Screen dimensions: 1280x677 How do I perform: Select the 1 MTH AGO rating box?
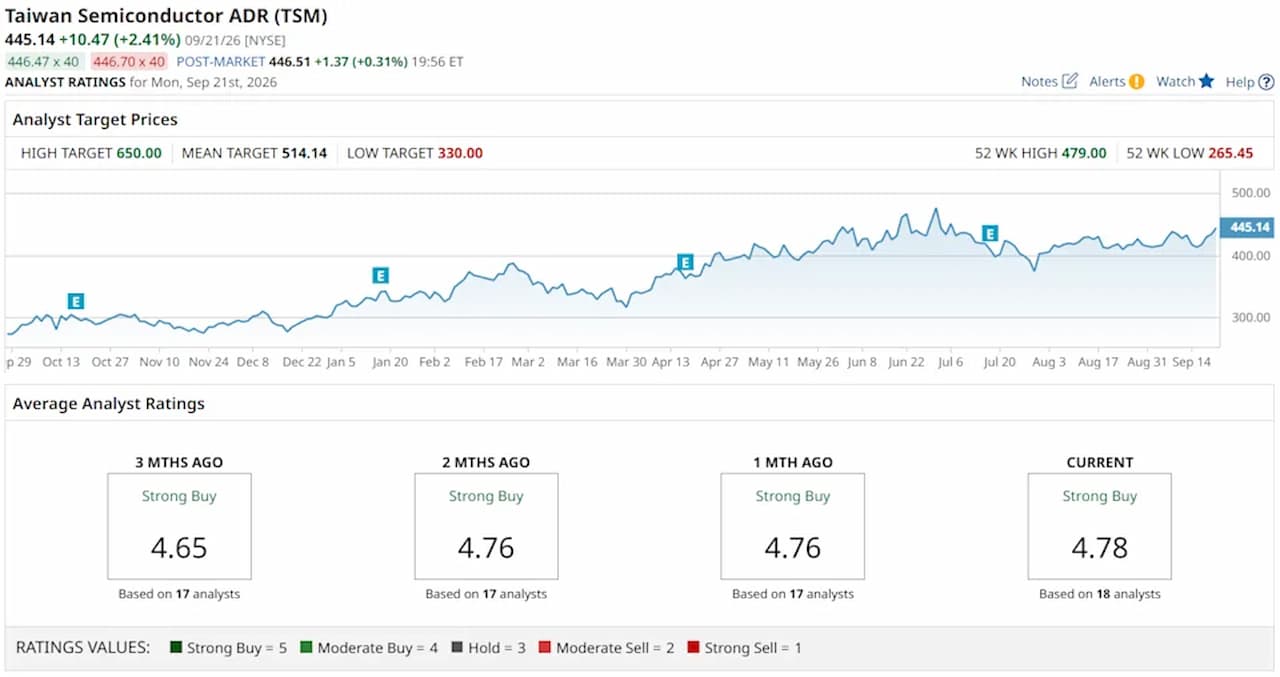793,527
